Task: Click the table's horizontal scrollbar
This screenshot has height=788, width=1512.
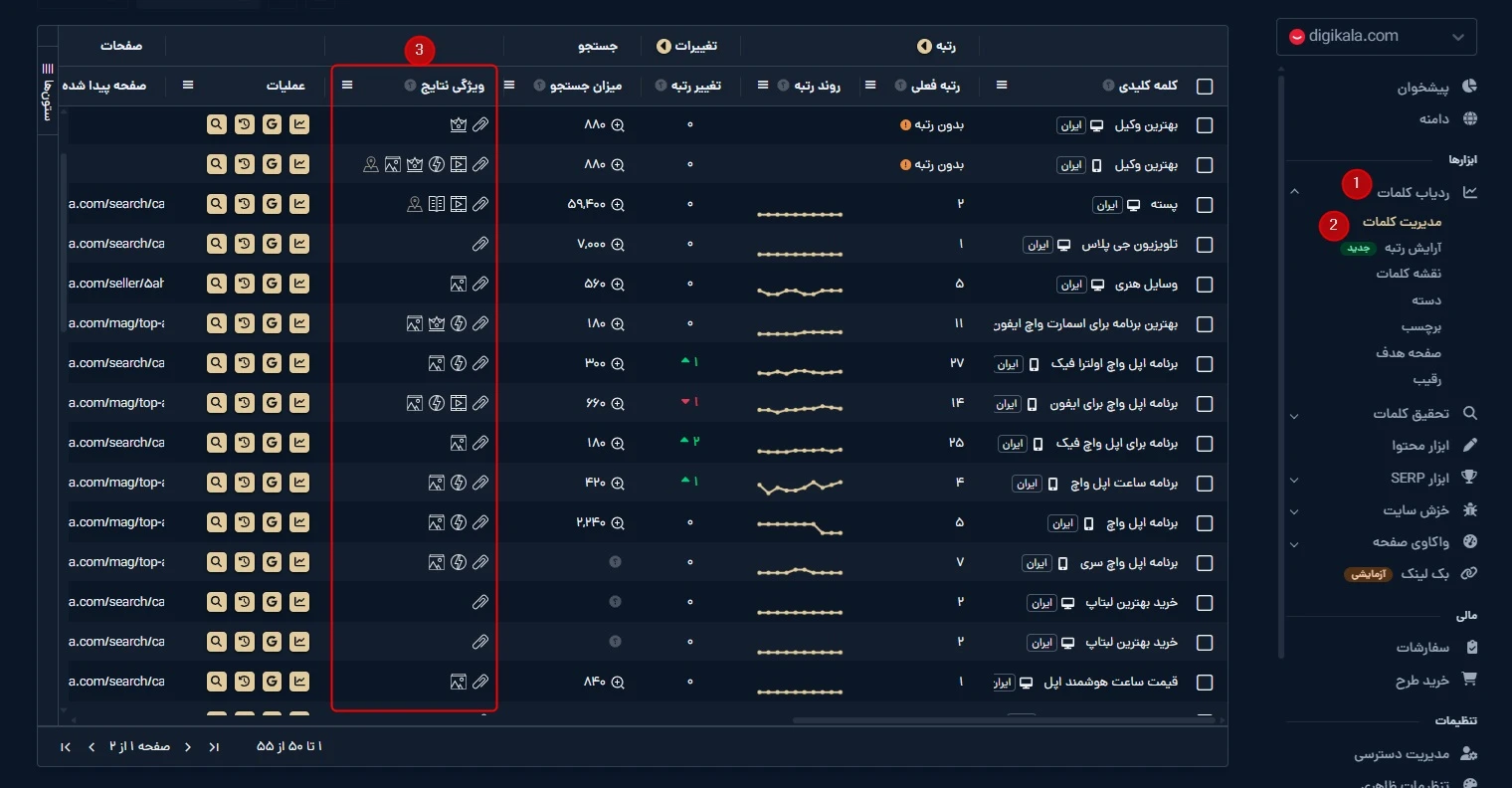Action: point(1005,719)
